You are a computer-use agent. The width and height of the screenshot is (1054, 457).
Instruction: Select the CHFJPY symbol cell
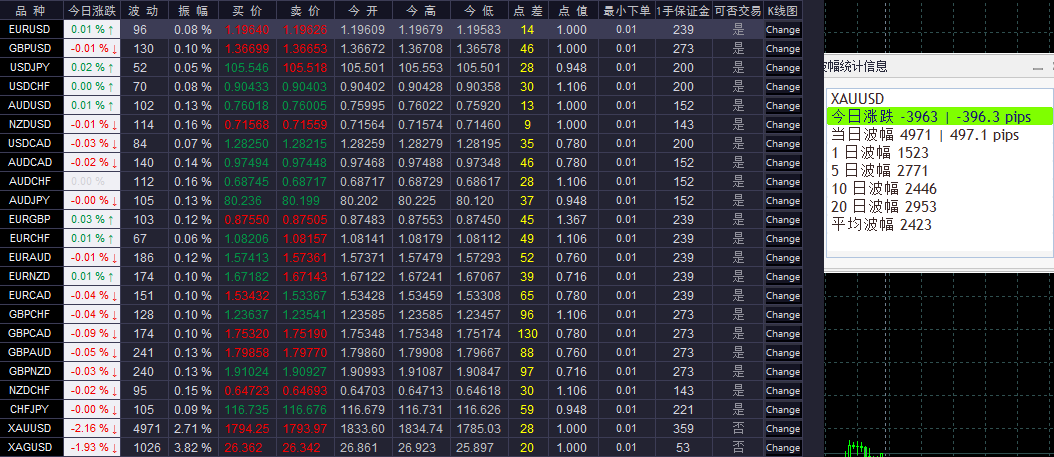(x=30, y=409)
